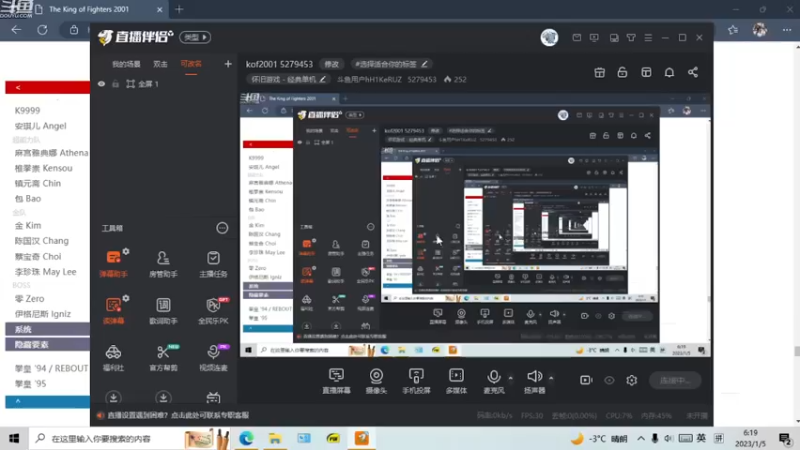Open the 全民乐PK tool

click(x=213, y=310)
